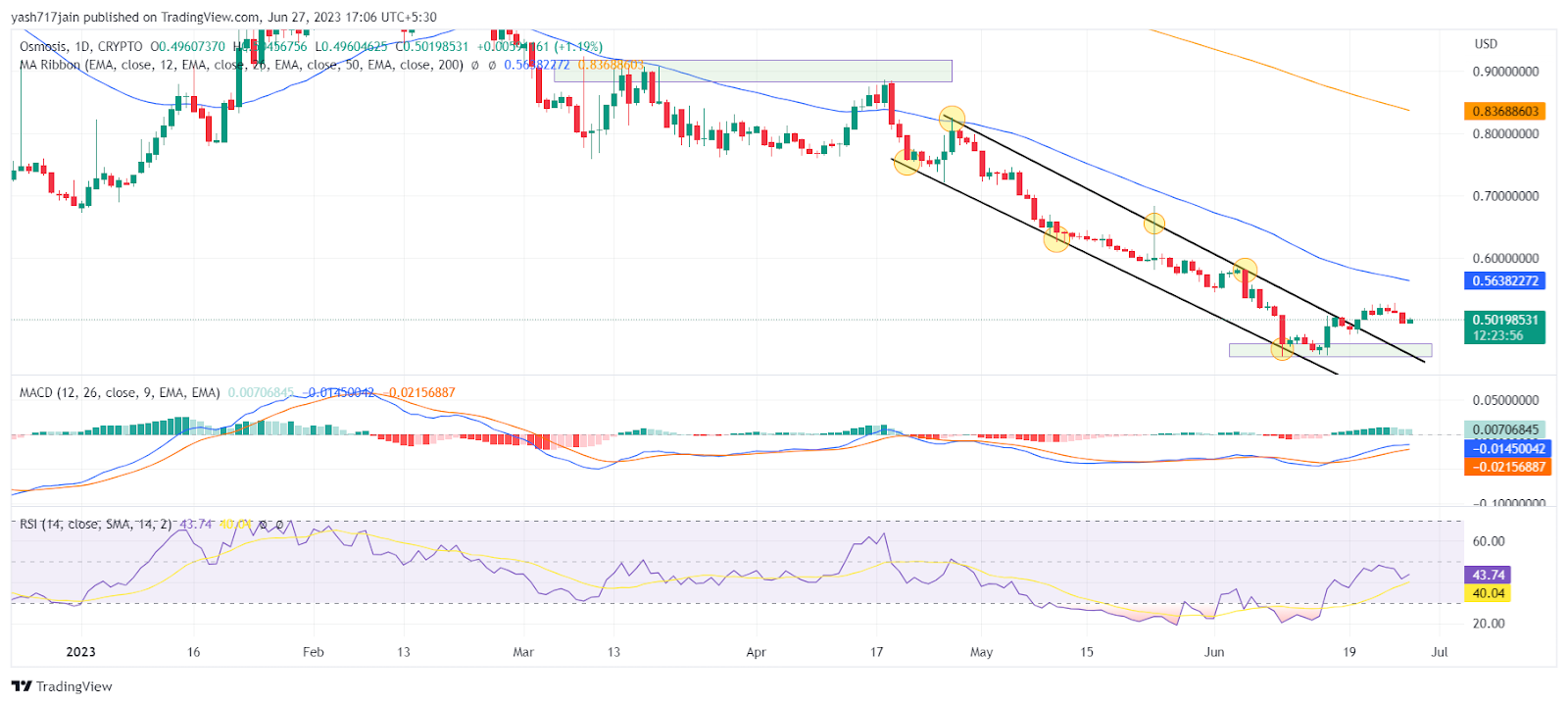The height and width of the screenshot is (705, 1568).
Task: Click the blue -0.01450042 MACD axis tag
Action: pos(1506,448)
